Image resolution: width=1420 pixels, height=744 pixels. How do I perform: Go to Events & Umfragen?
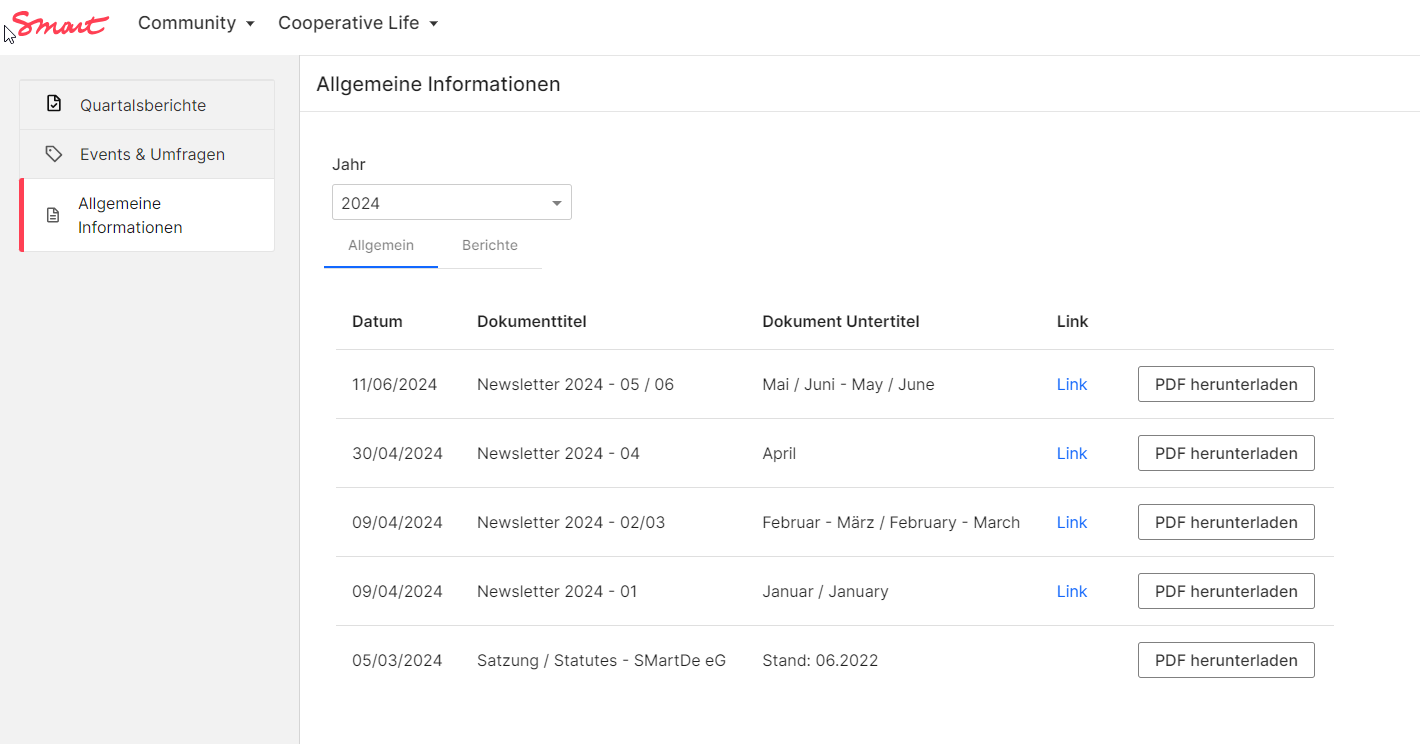tap(147, 154)
